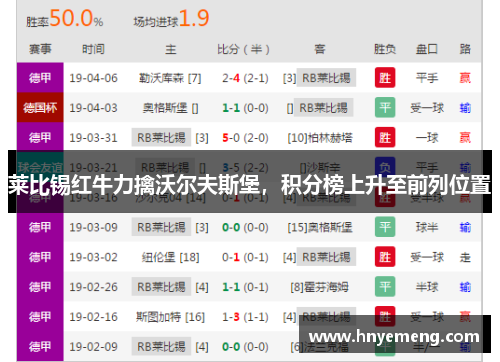Select the 德甲 tag in the 19-04-06 row
Viewport: 500px width, 362px height.
[x=40, y=78]
